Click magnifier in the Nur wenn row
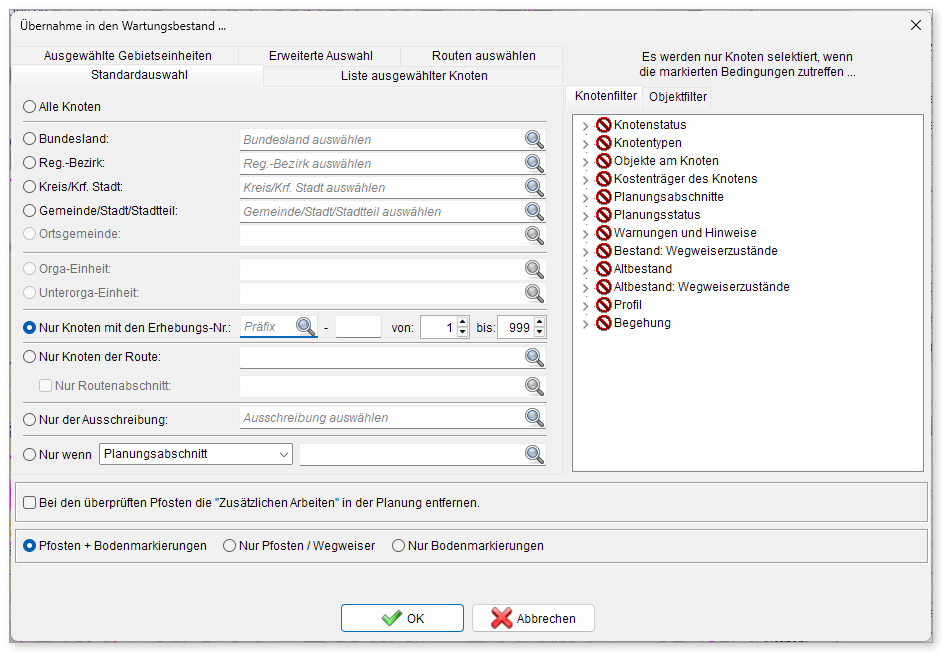Image resolution: width=942 pixels, height=652 pixels. coord(534,454)
